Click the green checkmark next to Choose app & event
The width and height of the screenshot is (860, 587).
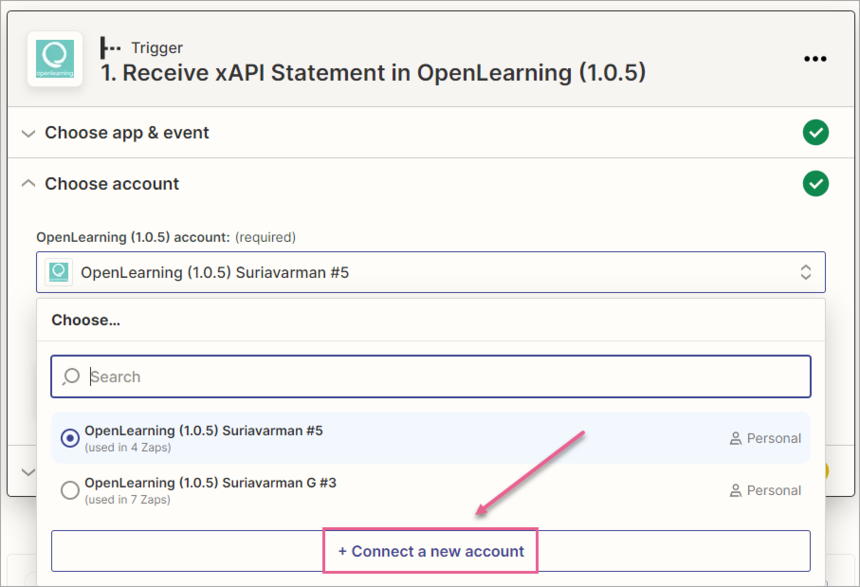pos(816,132)
